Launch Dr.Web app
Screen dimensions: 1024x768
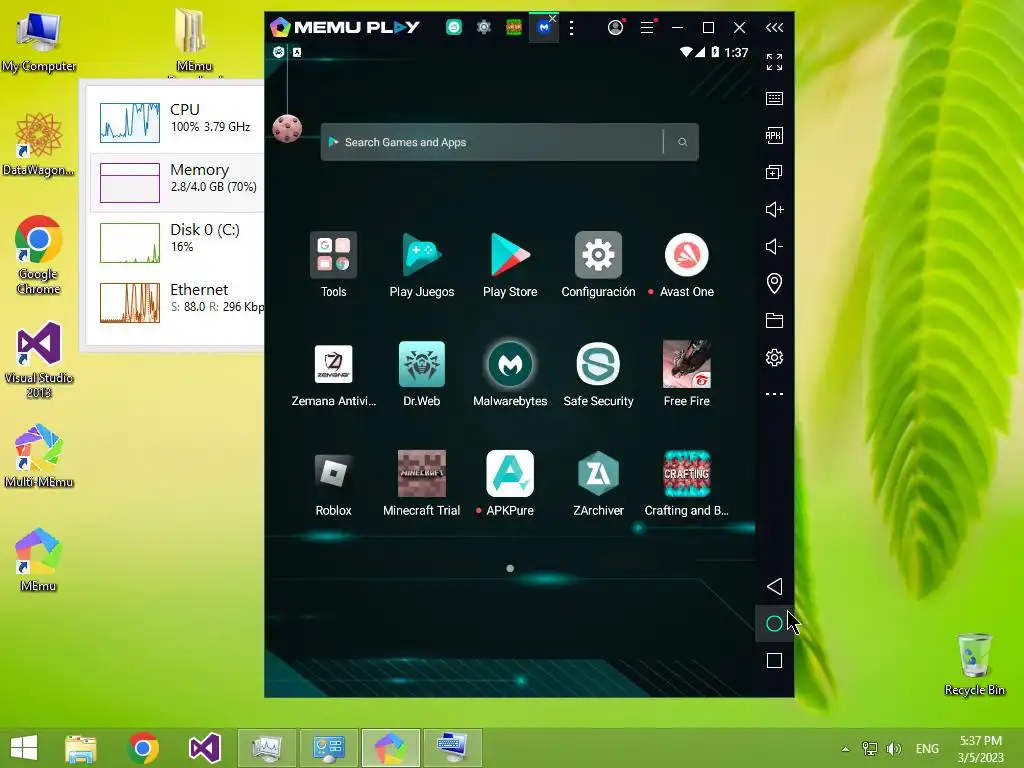pos(421,364)
